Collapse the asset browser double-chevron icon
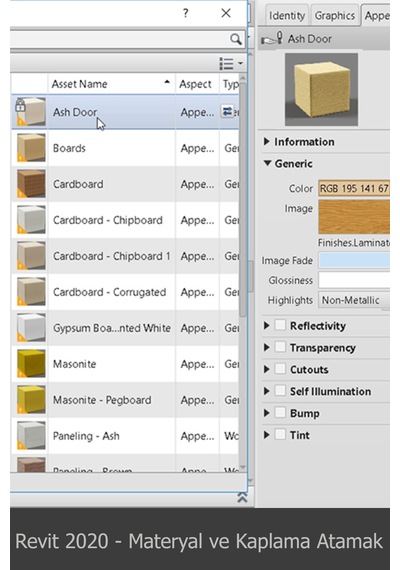400x570 pixels. pyautogui.click(x=242, y=497)
